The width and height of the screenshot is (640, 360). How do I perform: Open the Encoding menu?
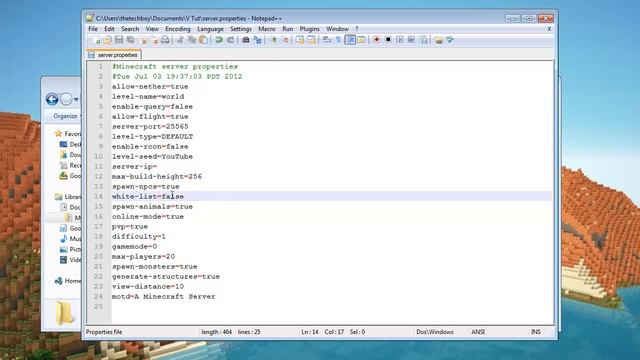click(x=178, y=29)
